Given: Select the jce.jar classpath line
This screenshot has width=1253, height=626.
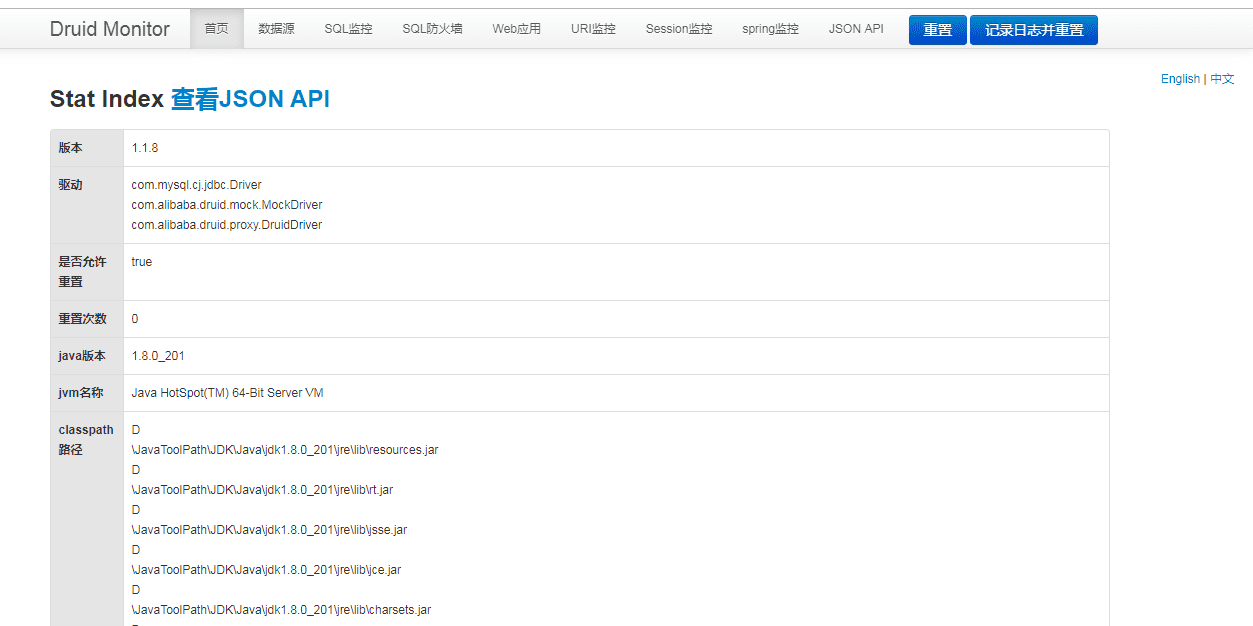Looking at the screenshot, I should [266, 570].
